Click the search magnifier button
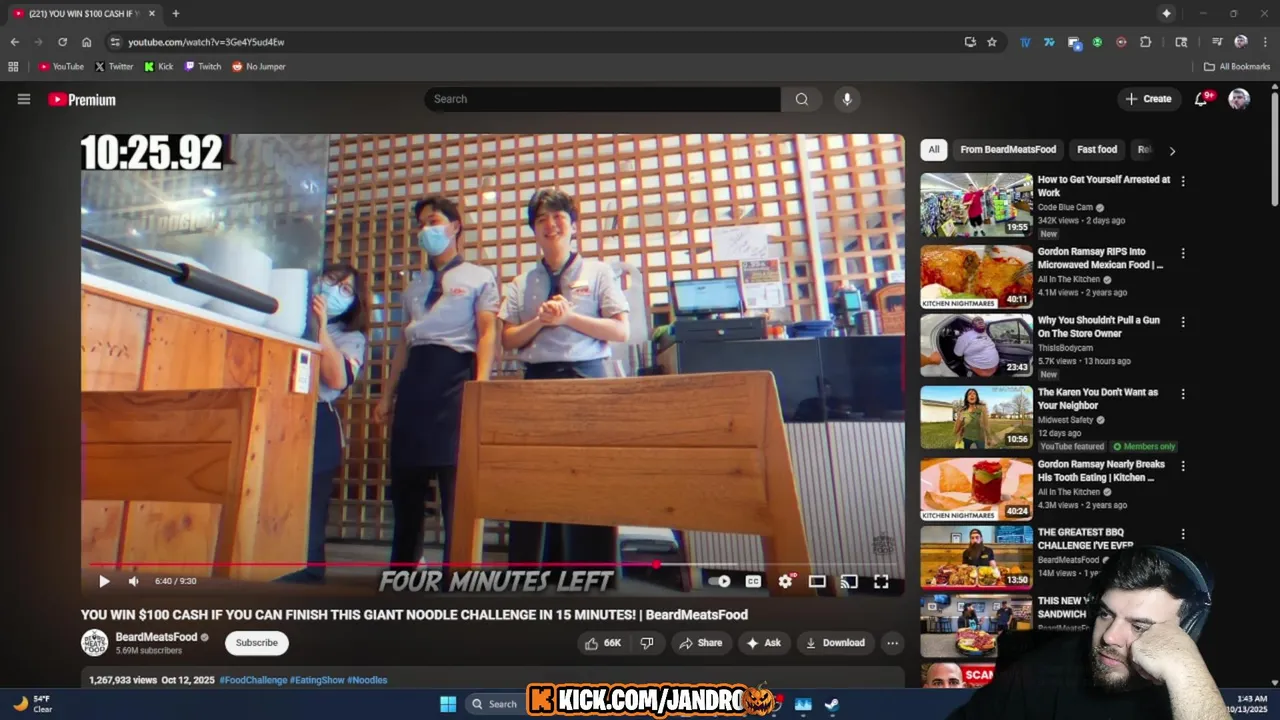Image resolution: width=1280 pixels, height=720 pixels. [x=801, y=99]
